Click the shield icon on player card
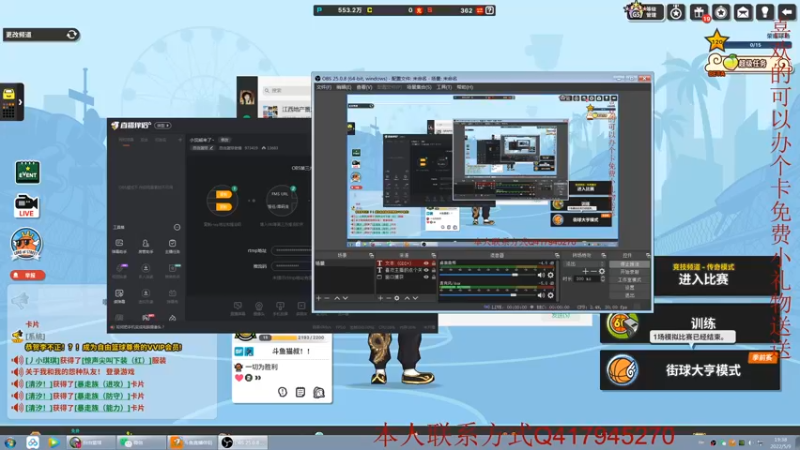Screen dimensions: 800x450 pos(319,392)
